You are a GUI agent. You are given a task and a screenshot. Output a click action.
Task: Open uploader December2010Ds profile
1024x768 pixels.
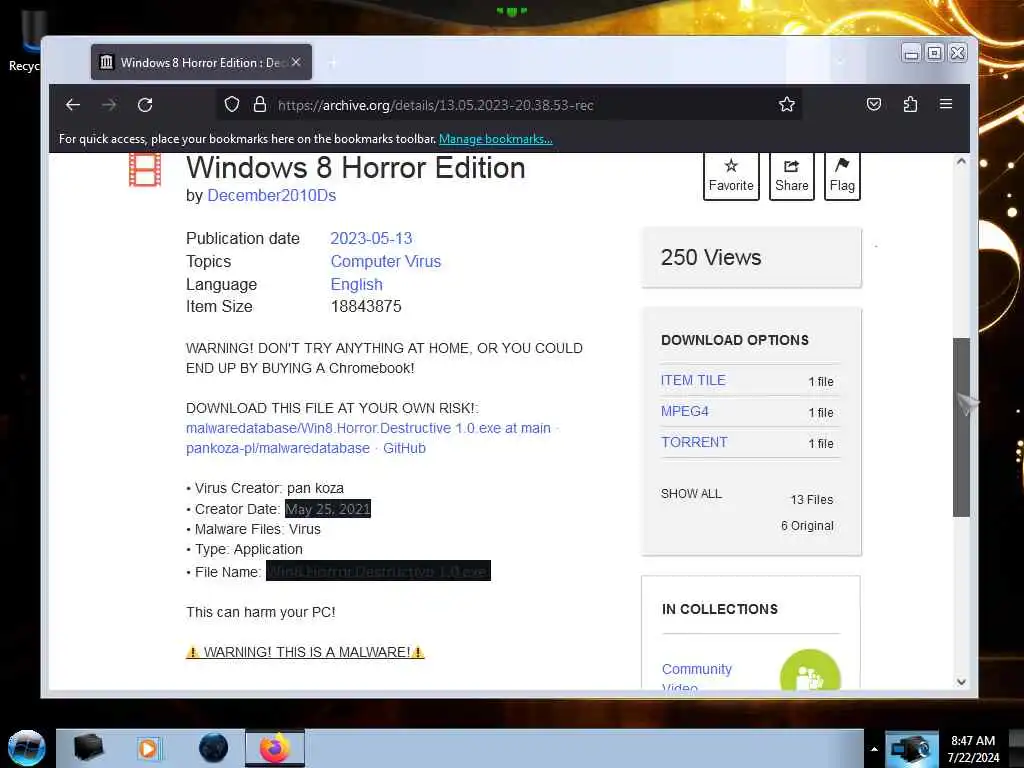click(272, 195)
